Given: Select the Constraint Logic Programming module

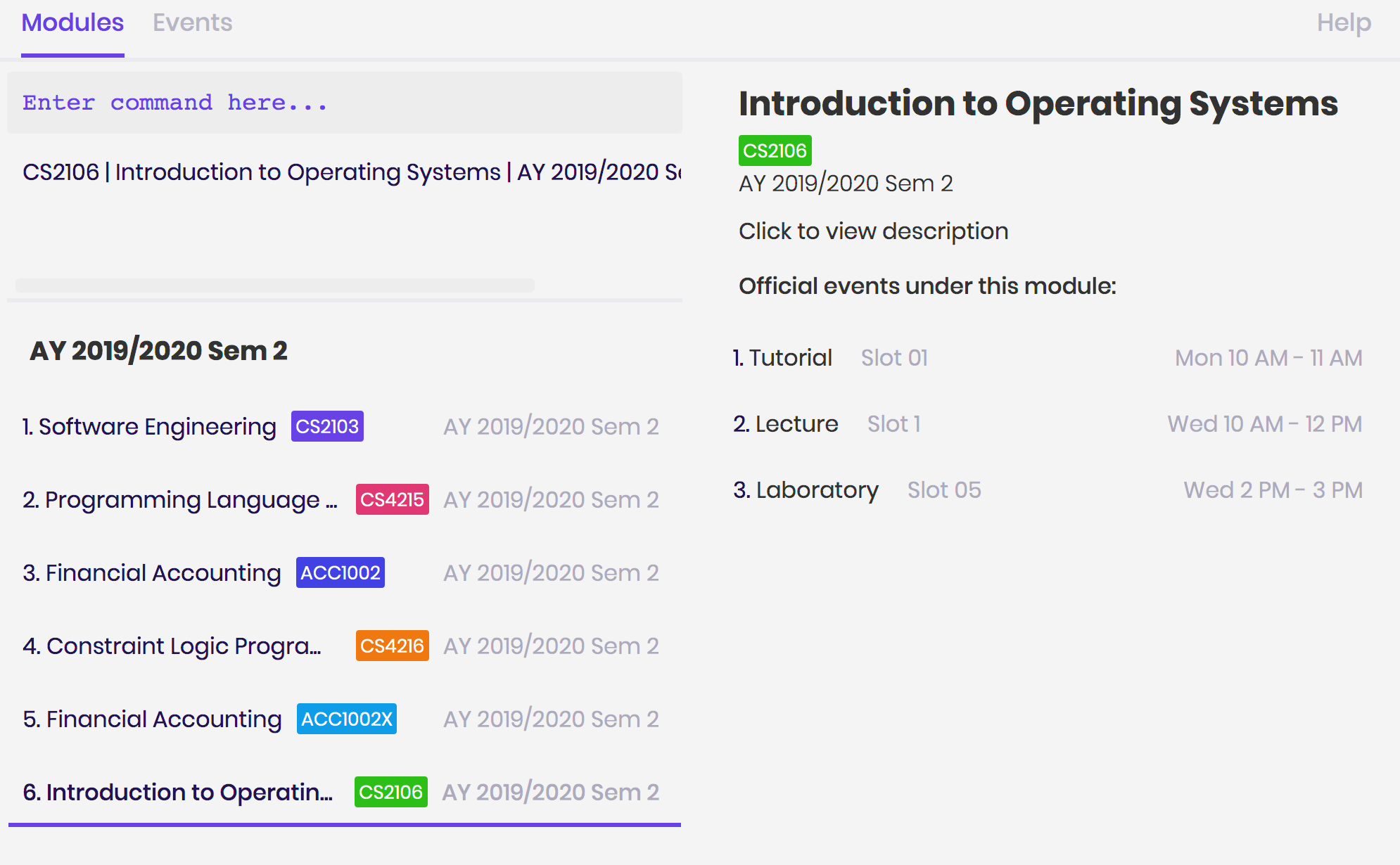Looking at the screenshot, I should point(172,646).
